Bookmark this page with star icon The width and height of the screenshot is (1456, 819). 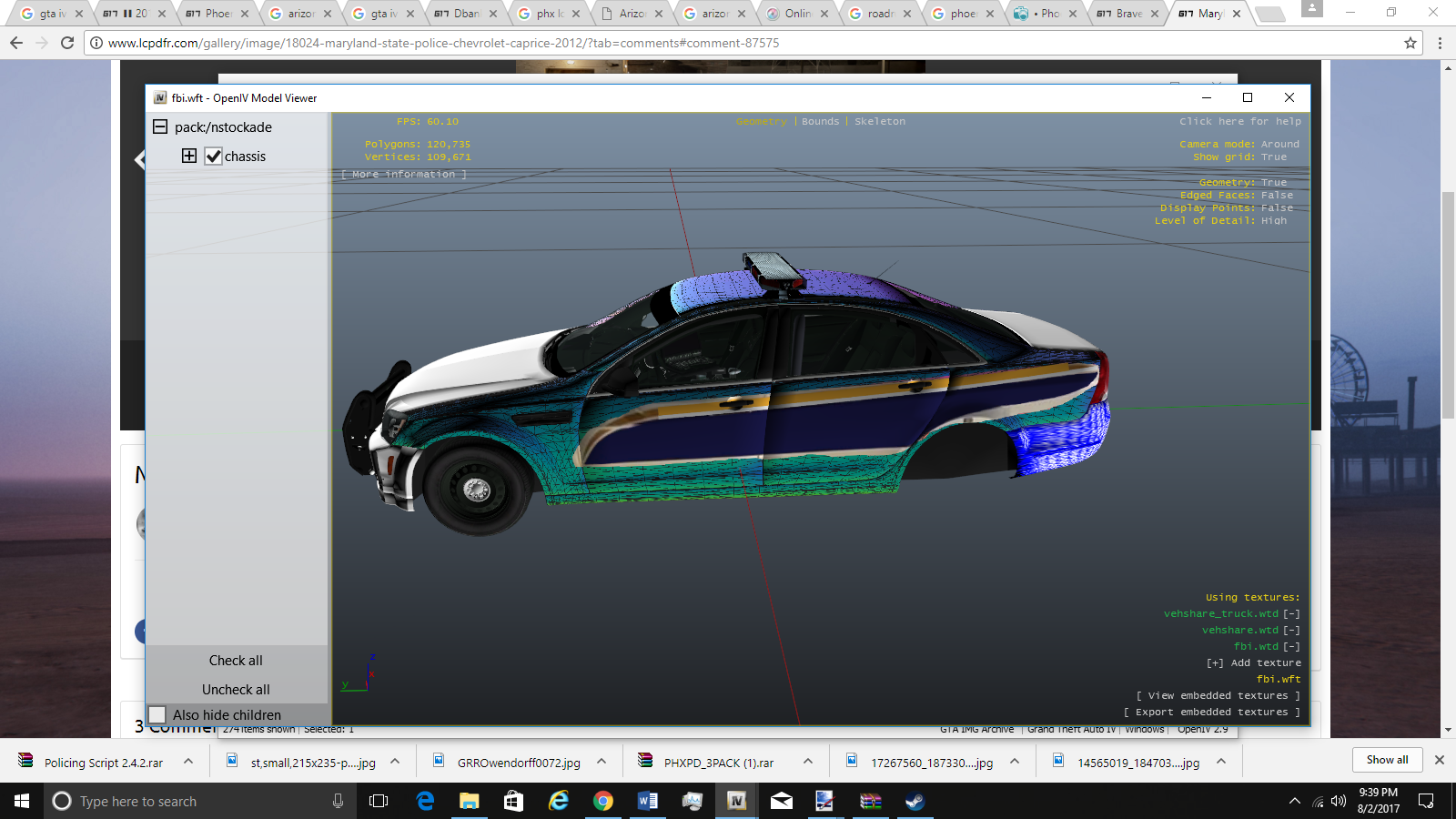(1410, 43)
